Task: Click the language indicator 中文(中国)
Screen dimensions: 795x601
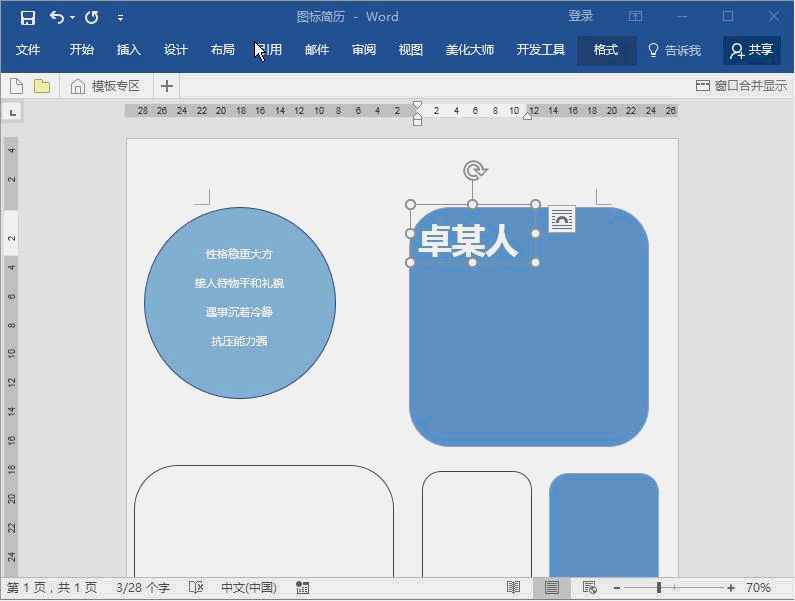Action: pos(249,588)
